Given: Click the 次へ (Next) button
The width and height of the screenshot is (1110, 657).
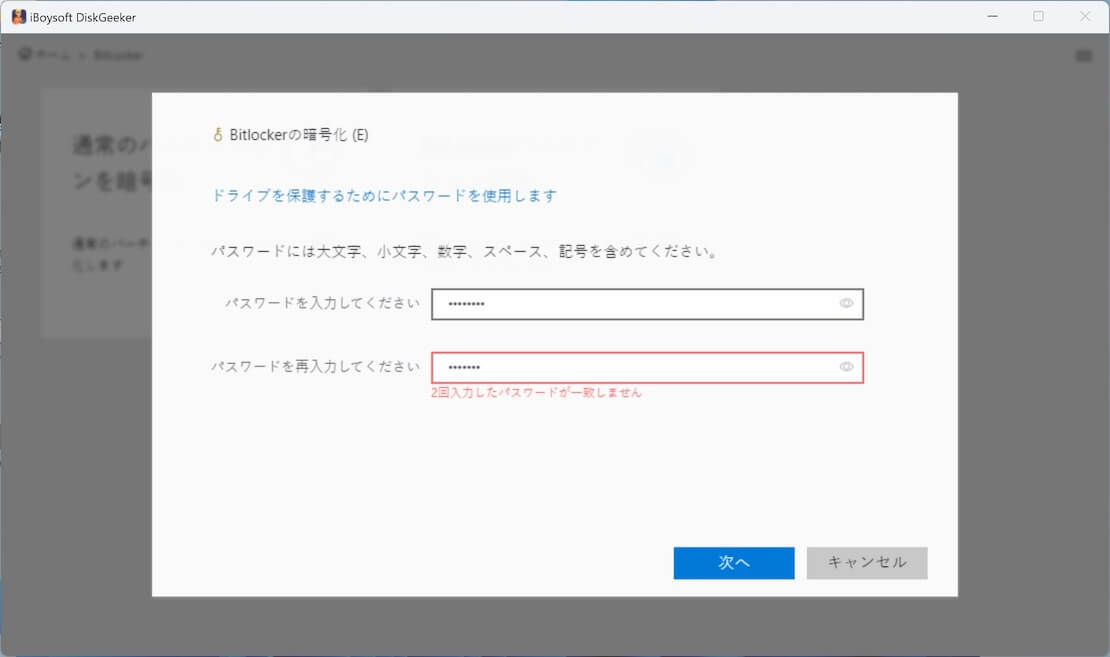Looking at the screenshot, I should [x=733, y=563].
